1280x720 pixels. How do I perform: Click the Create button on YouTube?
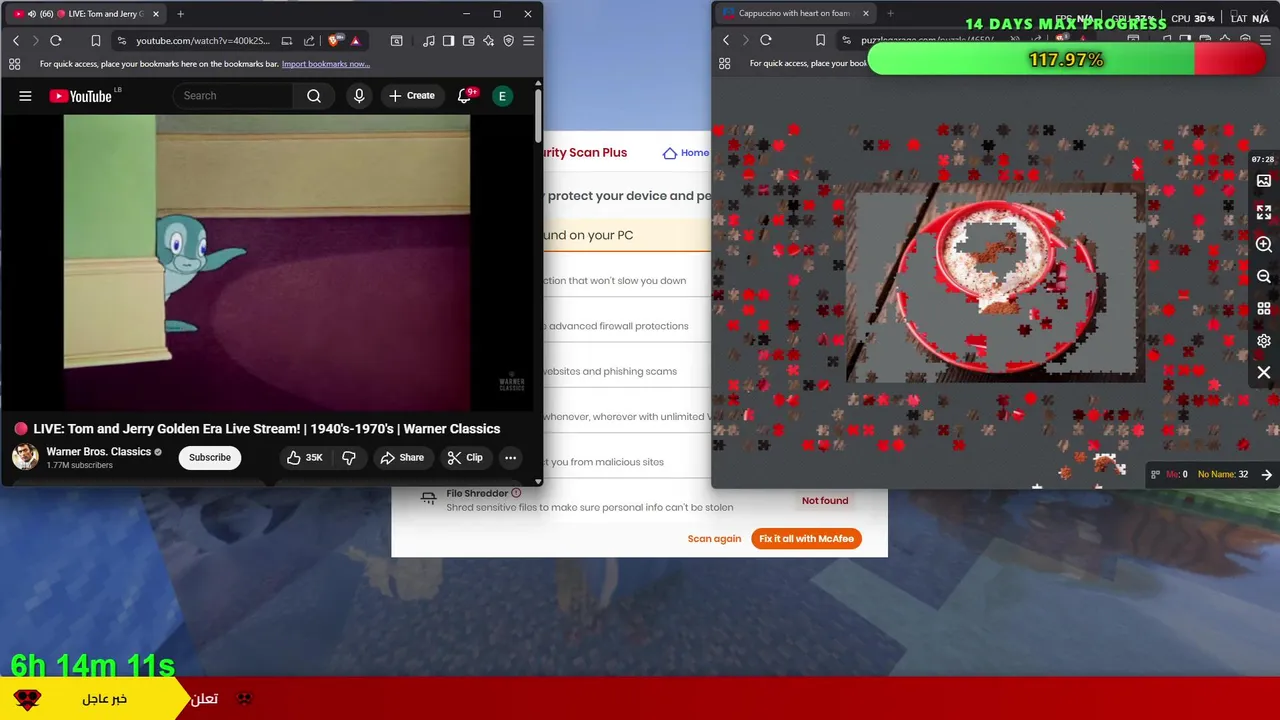point(411,96)
